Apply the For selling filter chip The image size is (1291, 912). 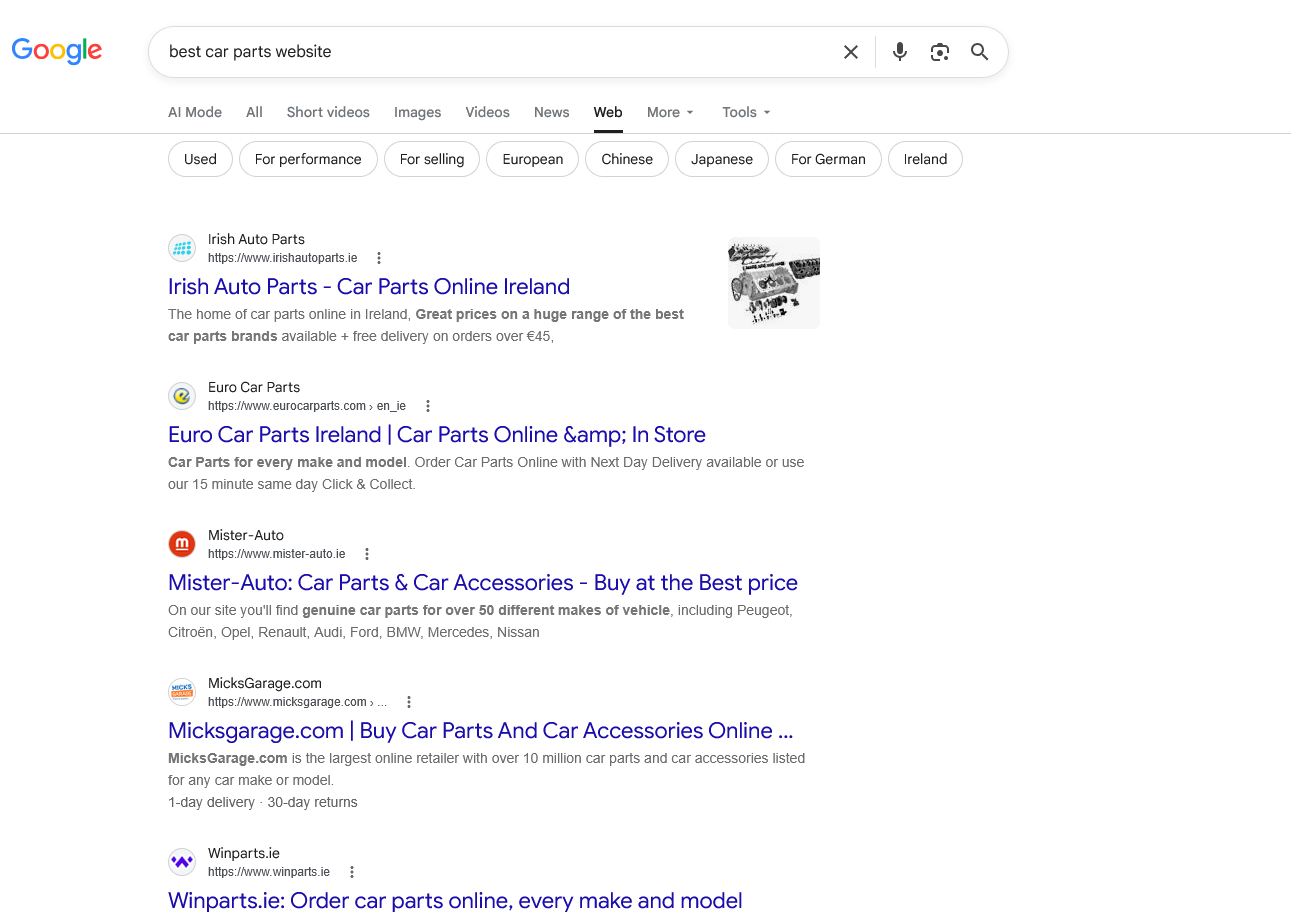pos(432,159)
